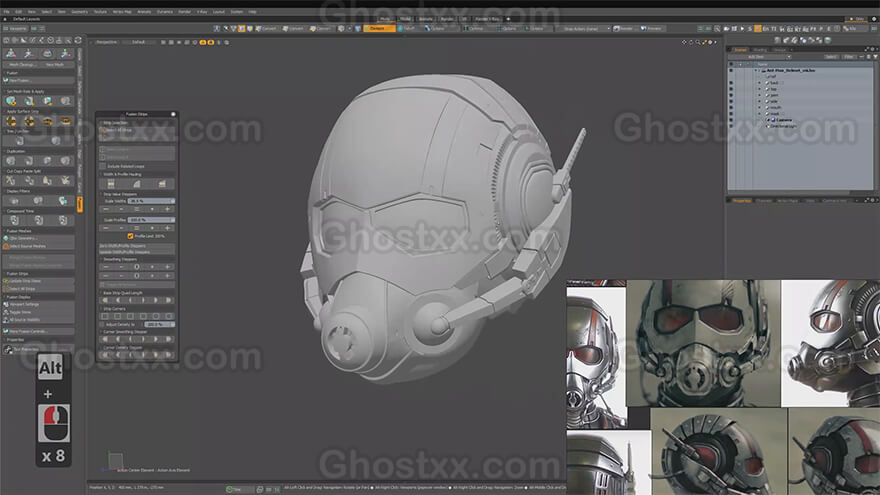This screenshot has height=495, width=880.
Task: Click the viewport zoom magnifier icon
Action: (698, 42)
